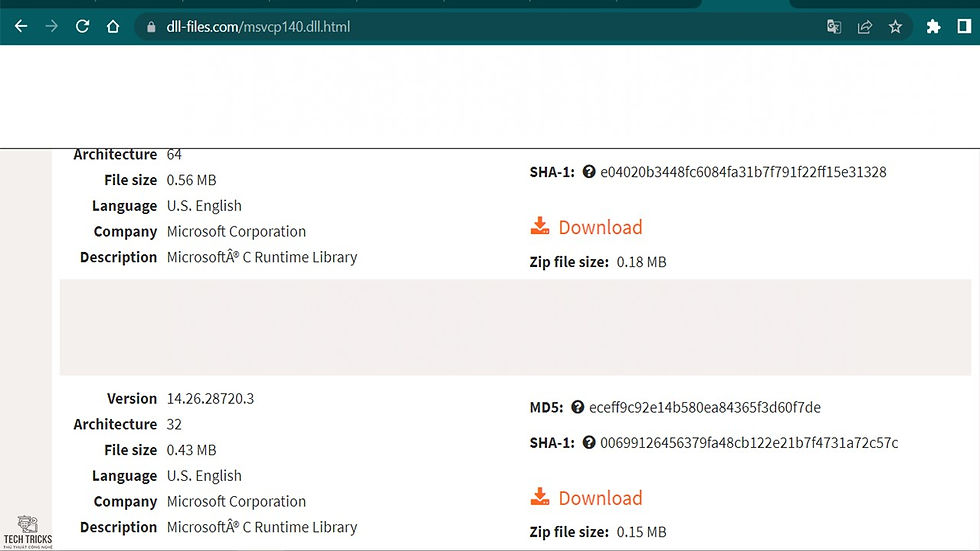Image resolution: width=980 pixels, height=551 pixels.
Task: Click the Architecture value 32
Action: pyautogui.click(x=174, y=424)
